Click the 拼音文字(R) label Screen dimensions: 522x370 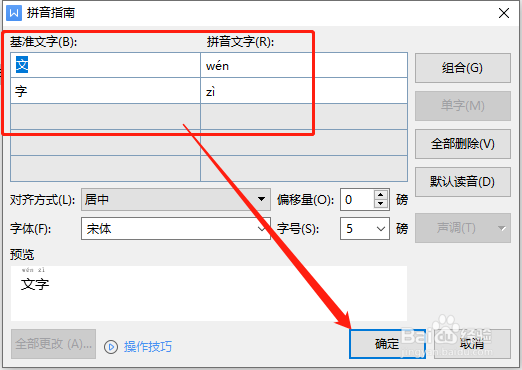[240, 42]
